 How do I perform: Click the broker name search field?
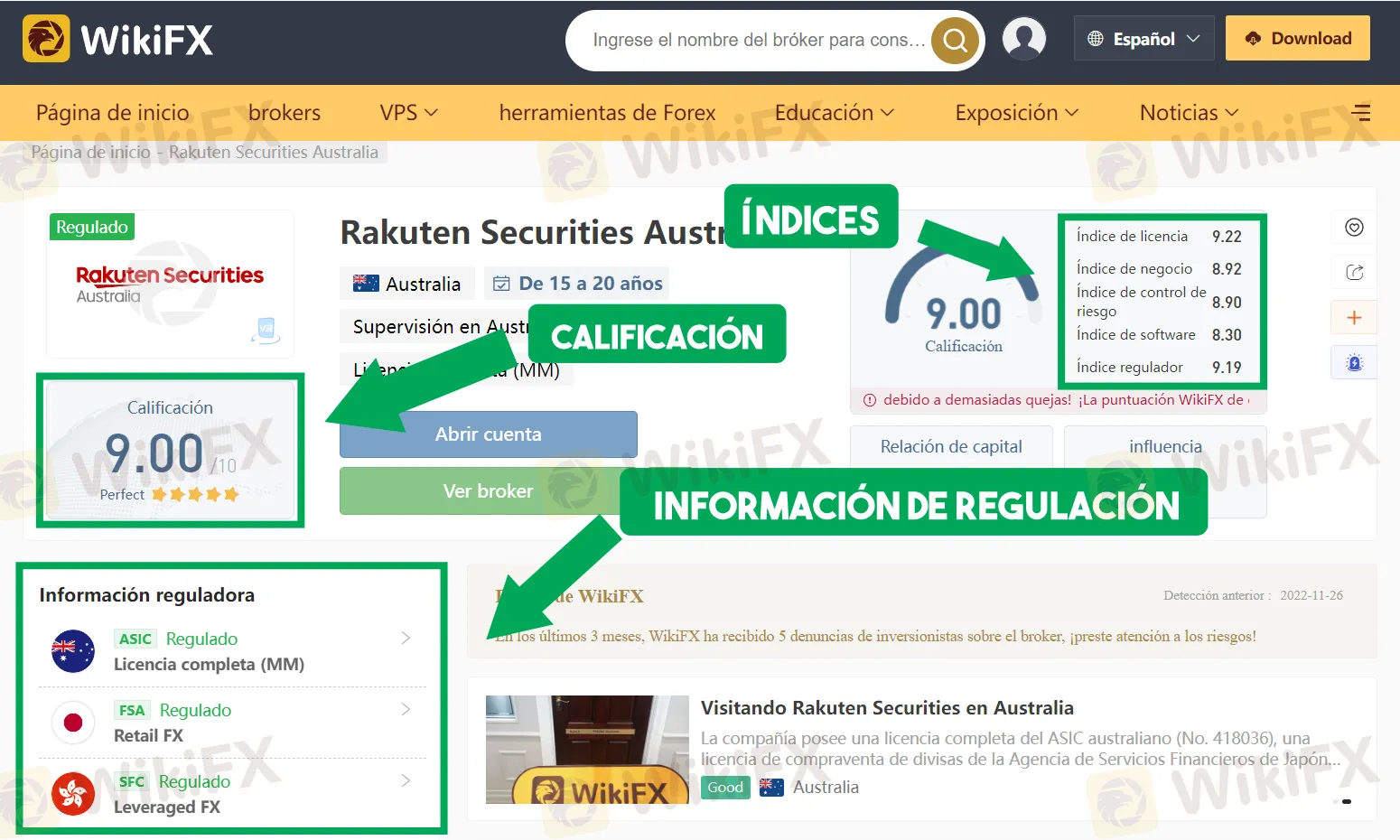pos(759,40)
